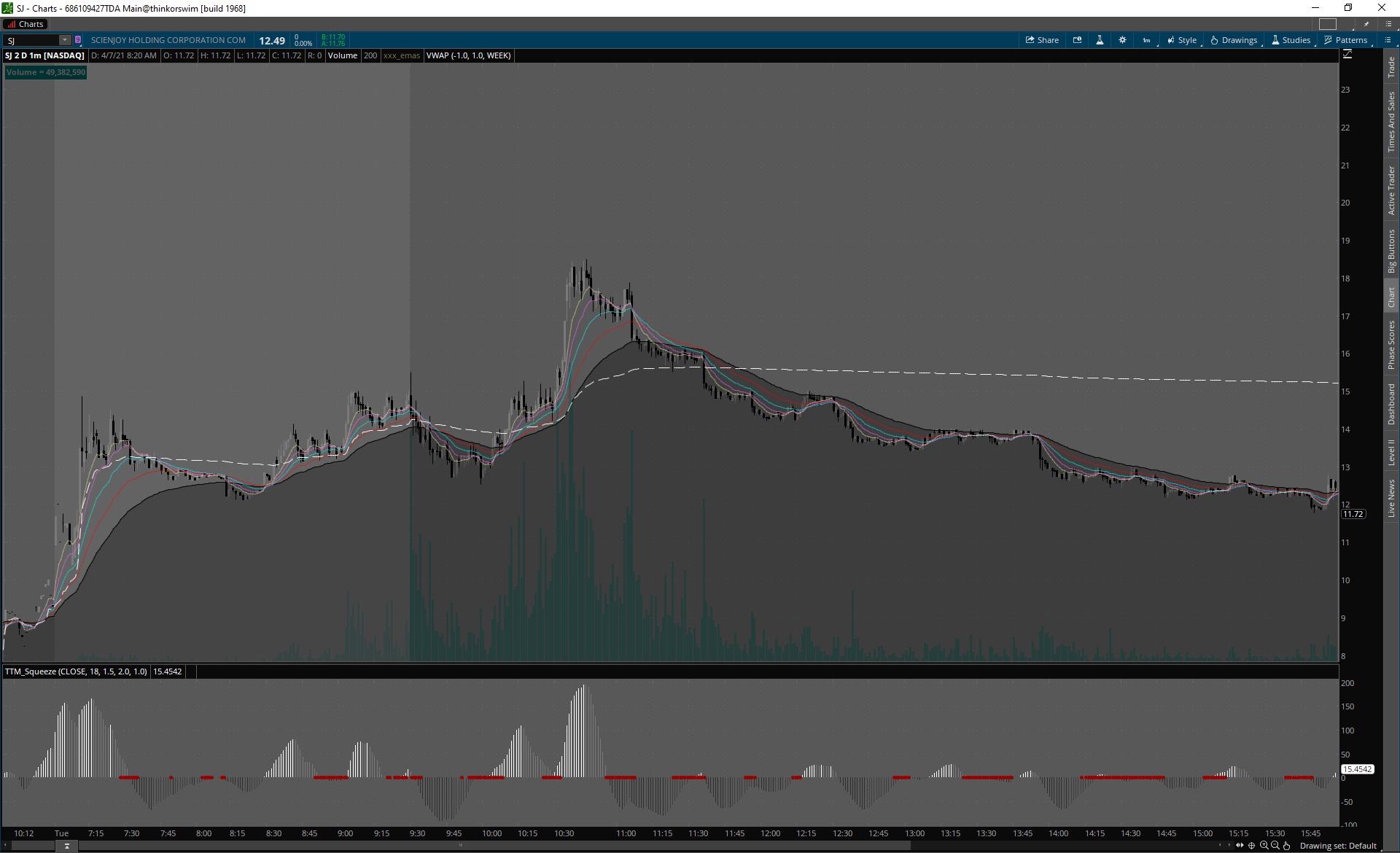Click the Drawing set: Default button

click(1337, 846)
